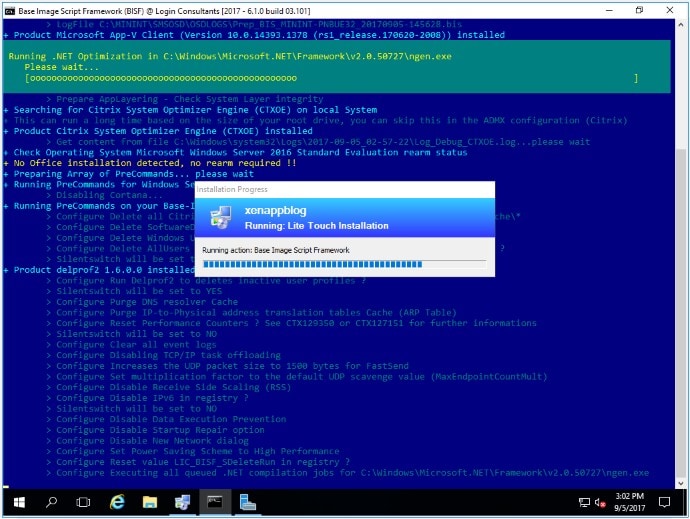Switch to the Installation Progress taskbar app
This screenshot has height=519, width=690.
click(182, 502)
